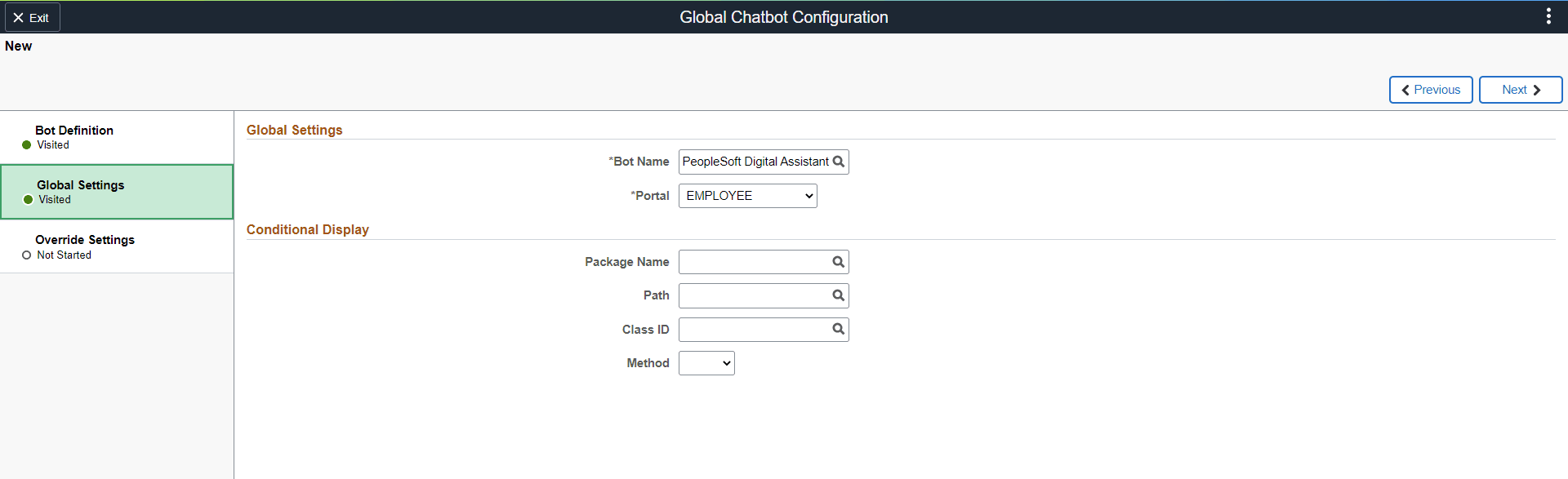The image size is (1568, 479).
Task: Click the Not Started circle under Override Settings
Action: click(x=27, y=255)
